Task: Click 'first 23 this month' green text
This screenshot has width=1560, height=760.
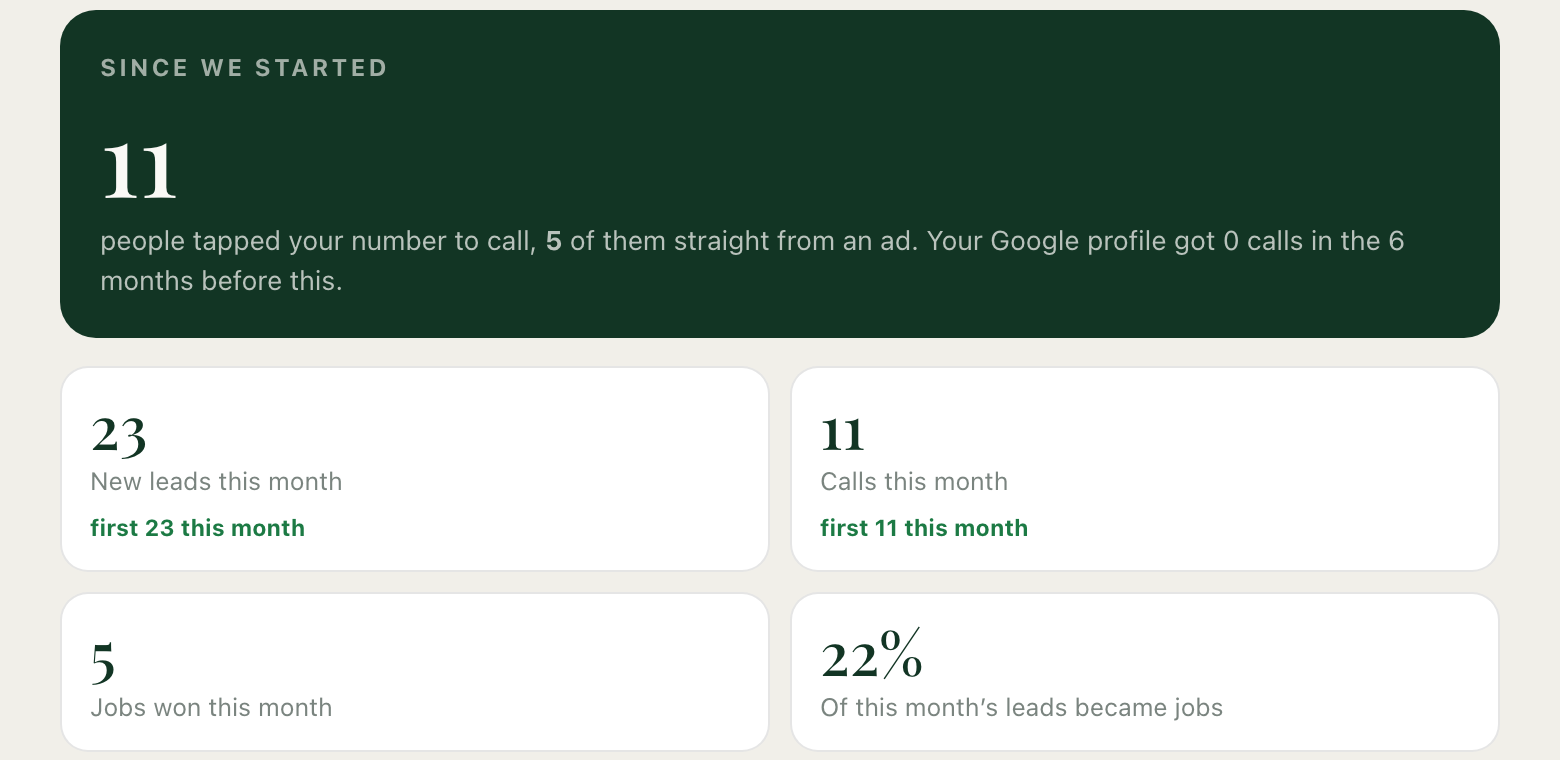Action: 198,528
